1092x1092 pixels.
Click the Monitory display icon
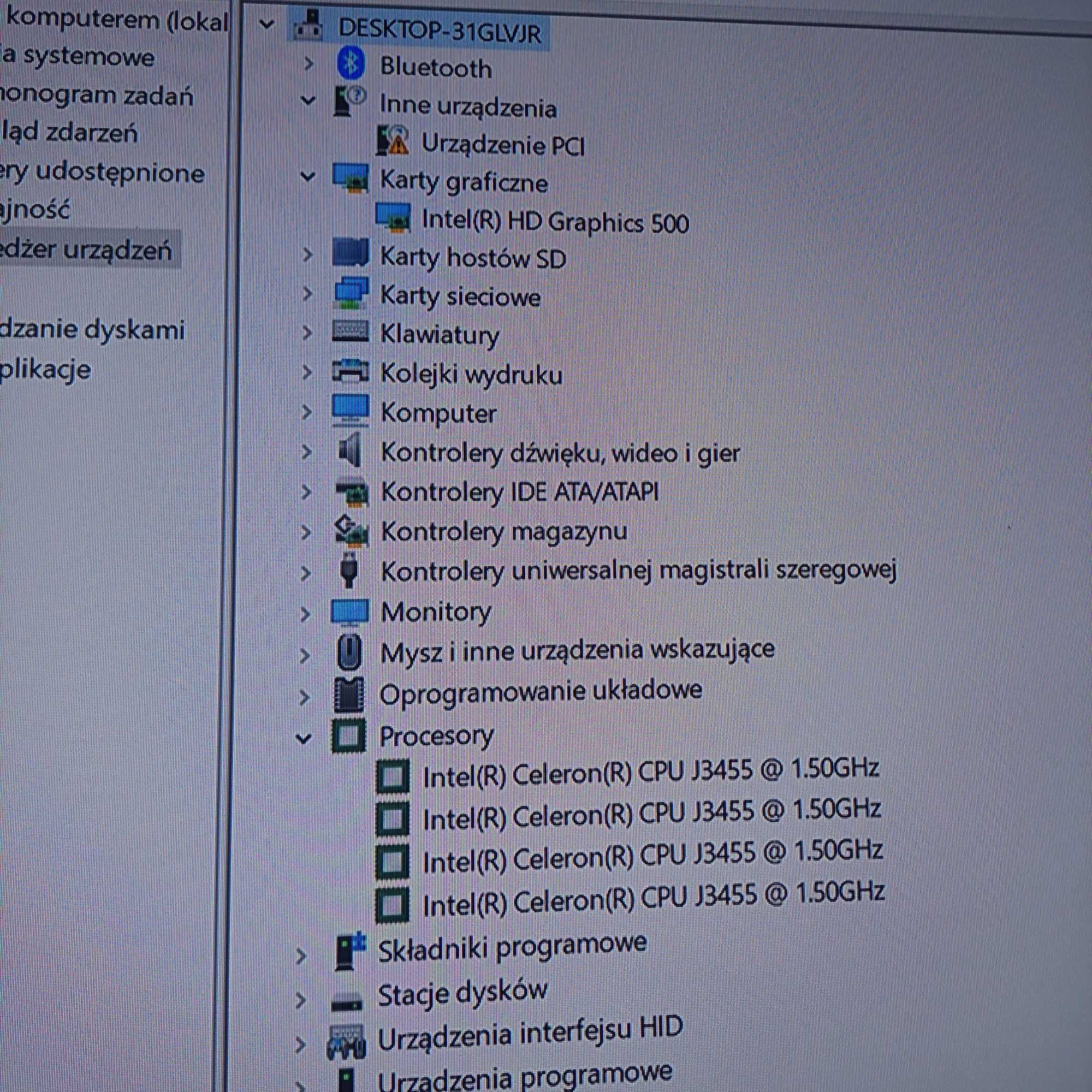(x=350, y=613)
